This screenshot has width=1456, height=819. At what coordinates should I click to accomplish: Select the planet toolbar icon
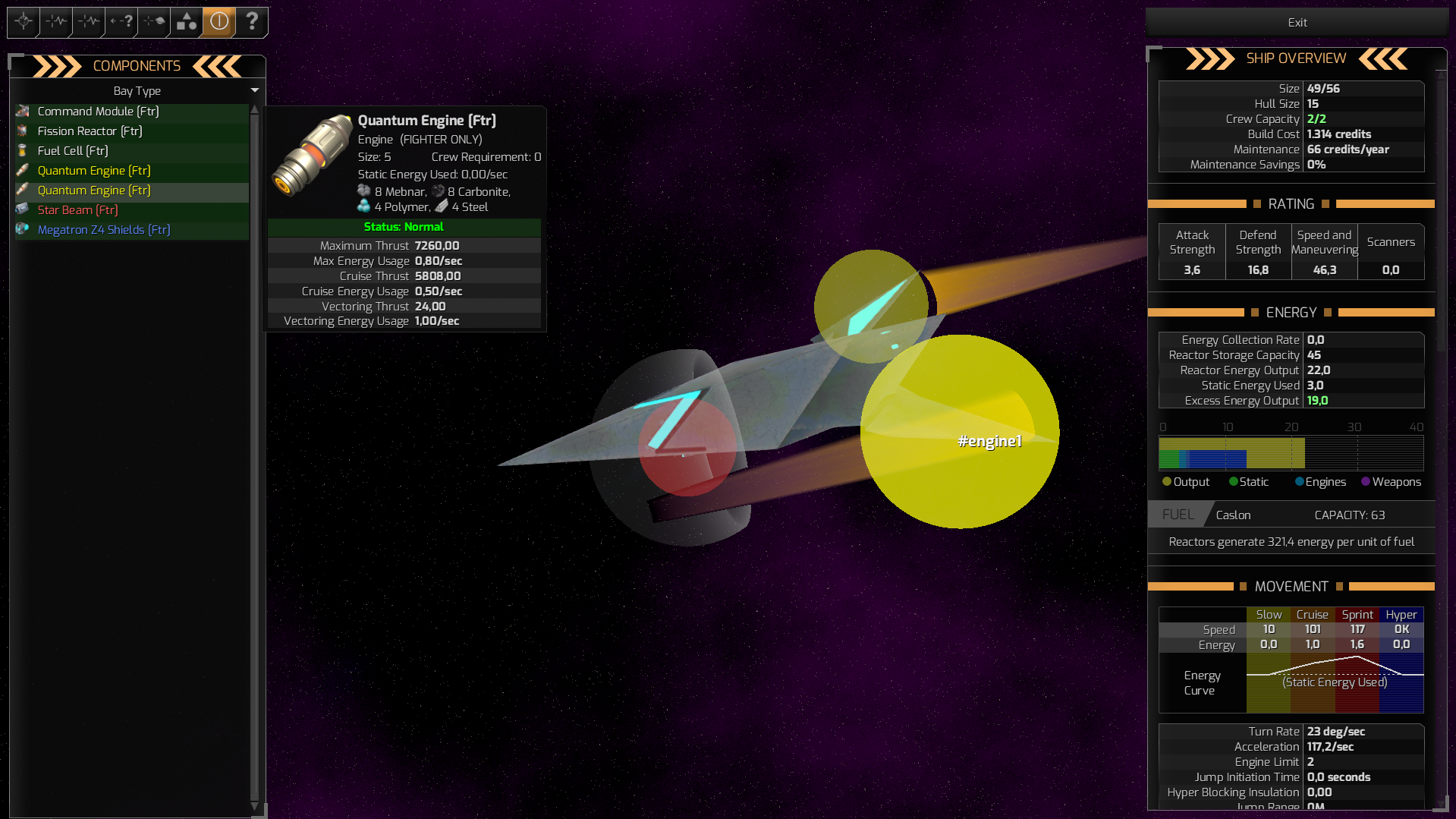[x=153, y=22]
